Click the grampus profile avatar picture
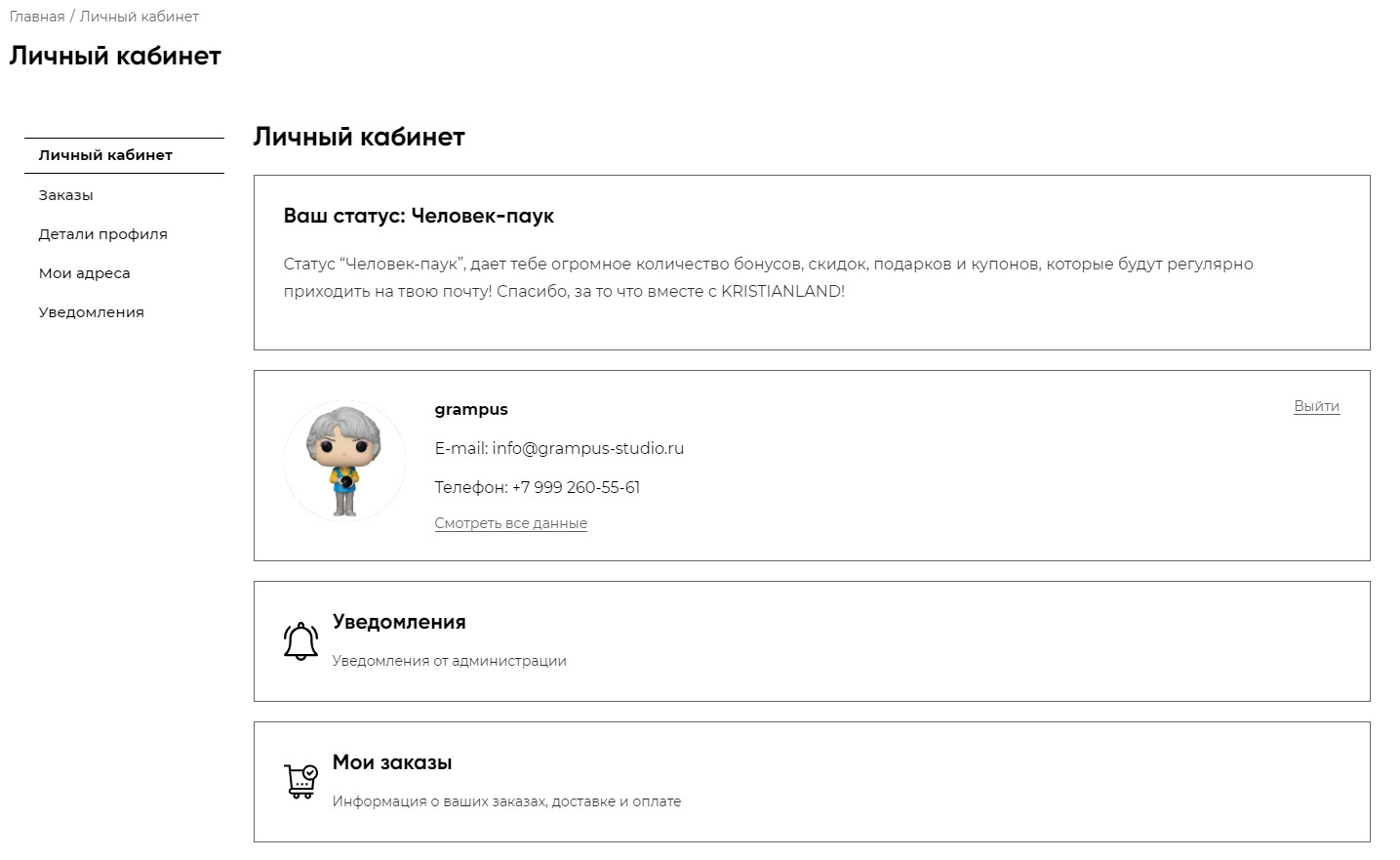The height and width of the screenshot is (860, 1400). pyautogui.click(x=344, y=461)
